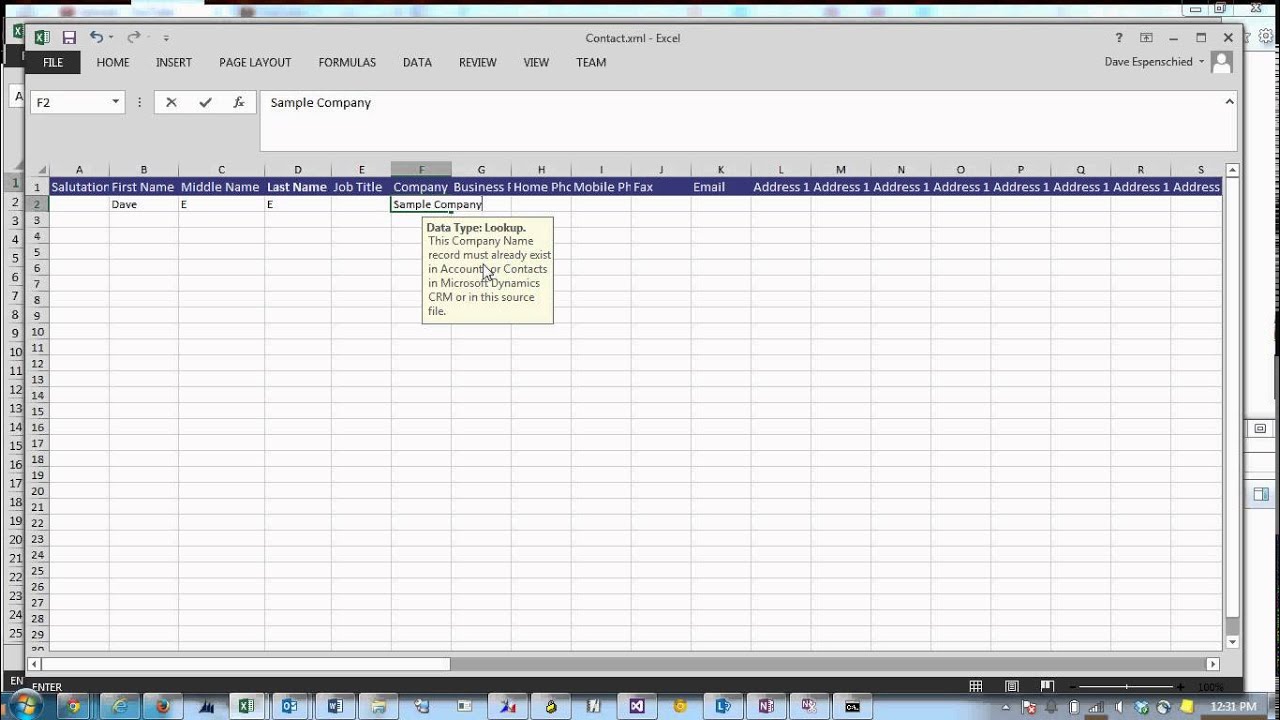Open the Help question mark
The image size is (1280, 720).
coord(1119,38)
